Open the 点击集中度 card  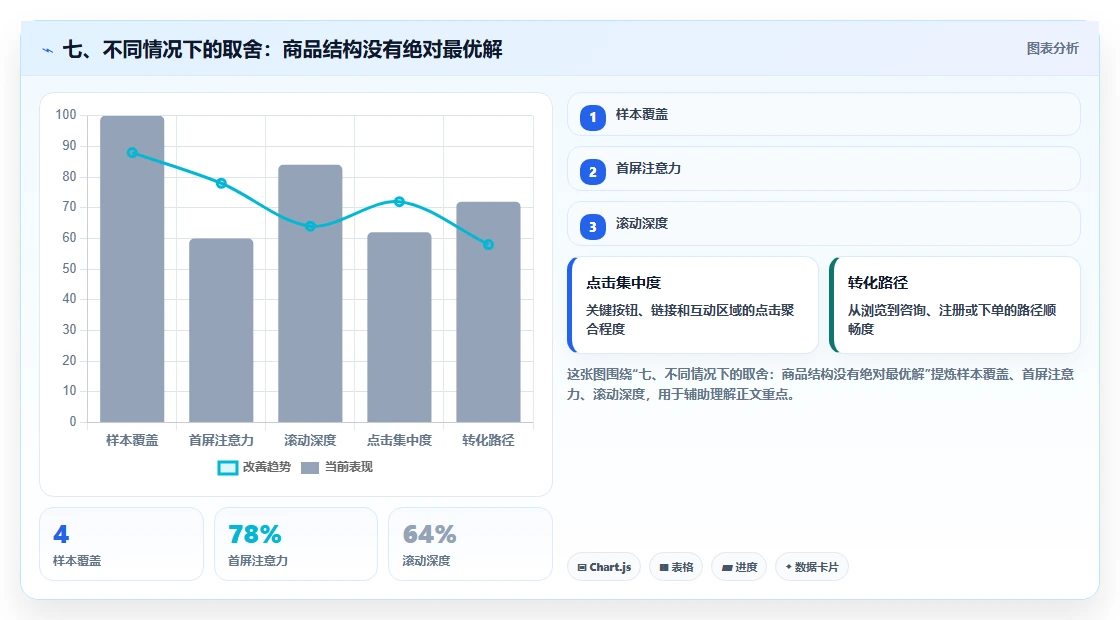click(693, 305)
